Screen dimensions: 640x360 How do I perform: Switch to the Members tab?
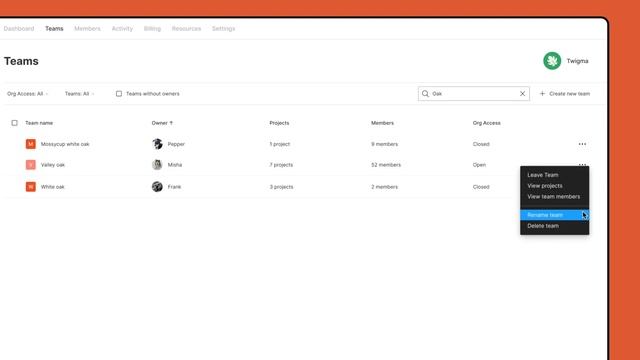click(x=87, y=29)
